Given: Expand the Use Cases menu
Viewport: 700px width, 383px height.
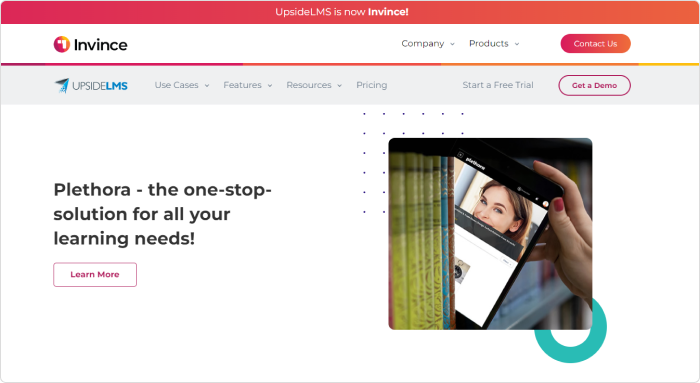Looking at the screenshot, I should click(x=182, y=85).
